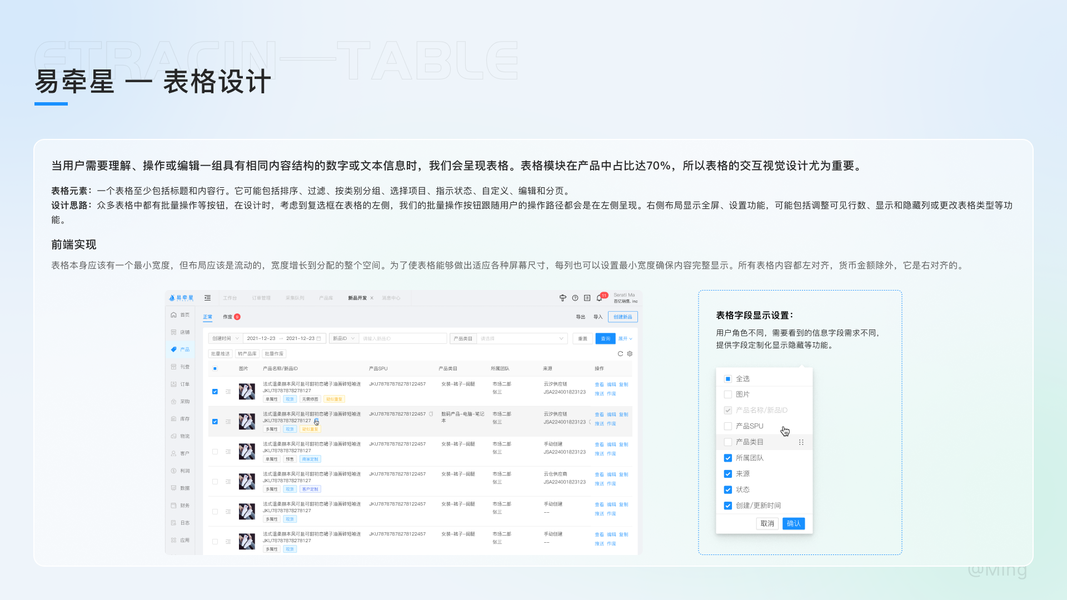Image resolution: width=1067 pixels, height=600 pixels.
Task: Open 财务 in the left sidebar
Action: pyautogui.click(x=181, y=505)
